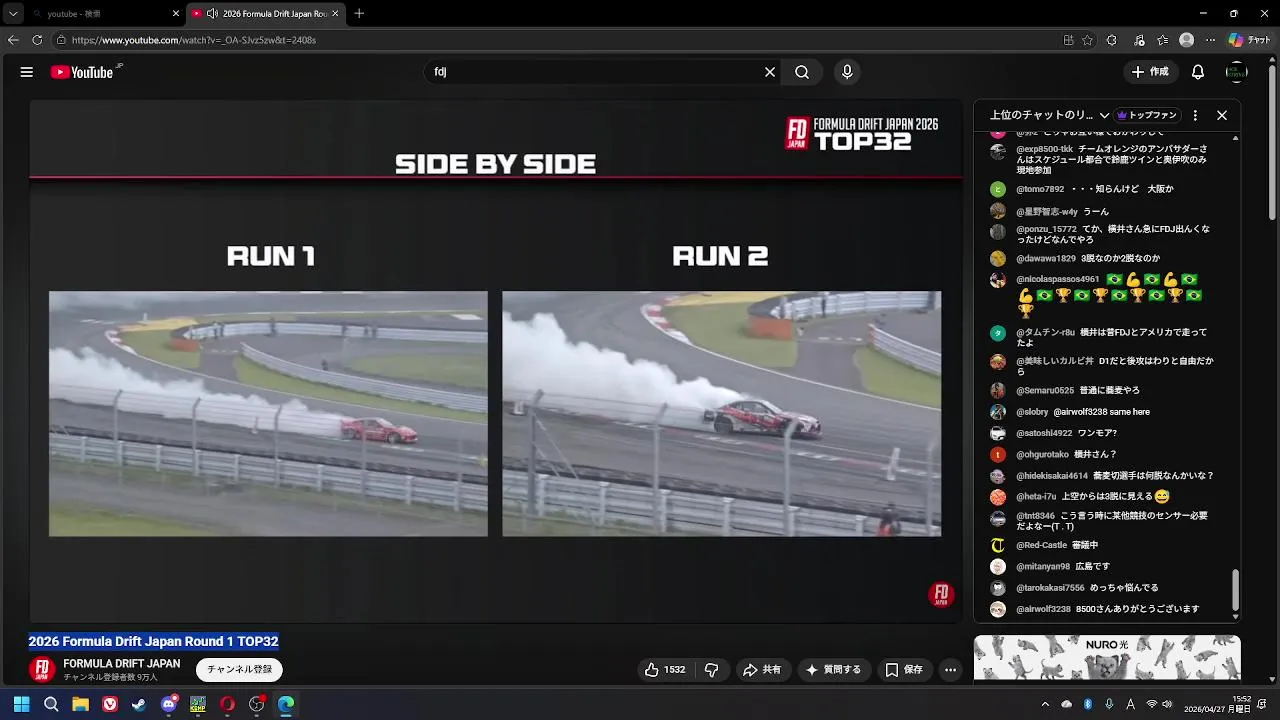Viewport: 1280px width, 720px height.
Task: Select the 2026 Formula Drift Japan tab
Action: pyautogui.click(x=265, y=14)
